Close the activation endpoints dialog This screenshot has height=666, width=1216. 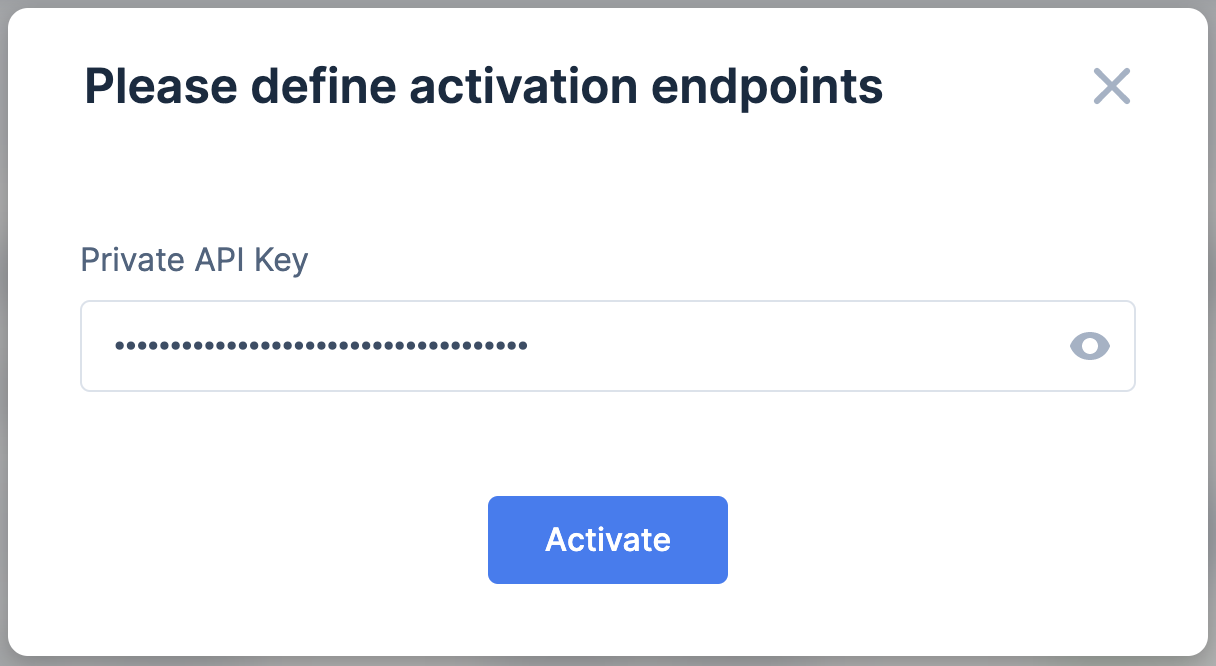1111,87
